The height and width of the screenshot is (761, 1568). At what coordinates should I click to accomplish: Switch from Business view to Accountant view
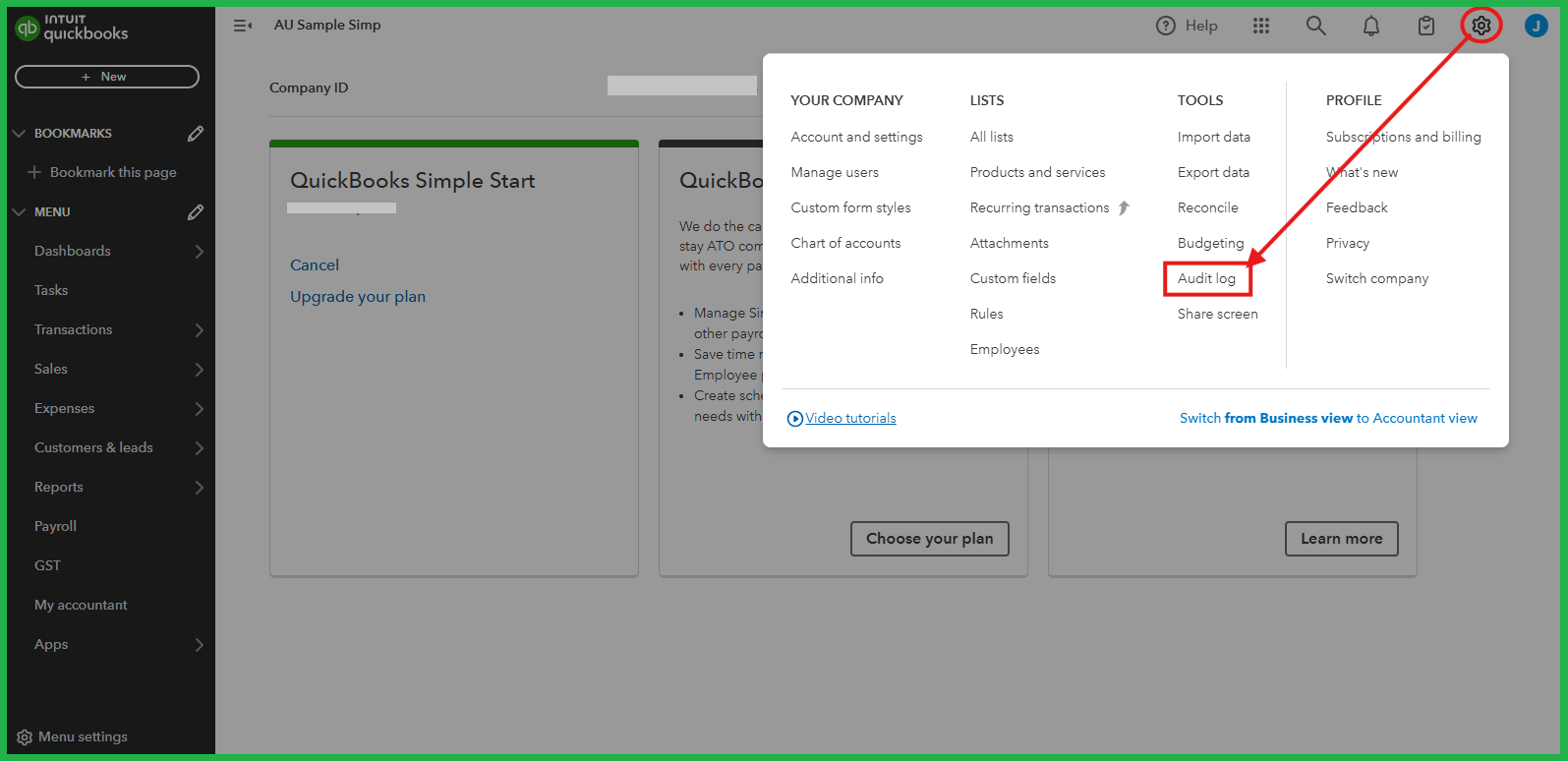point(1328,418)
